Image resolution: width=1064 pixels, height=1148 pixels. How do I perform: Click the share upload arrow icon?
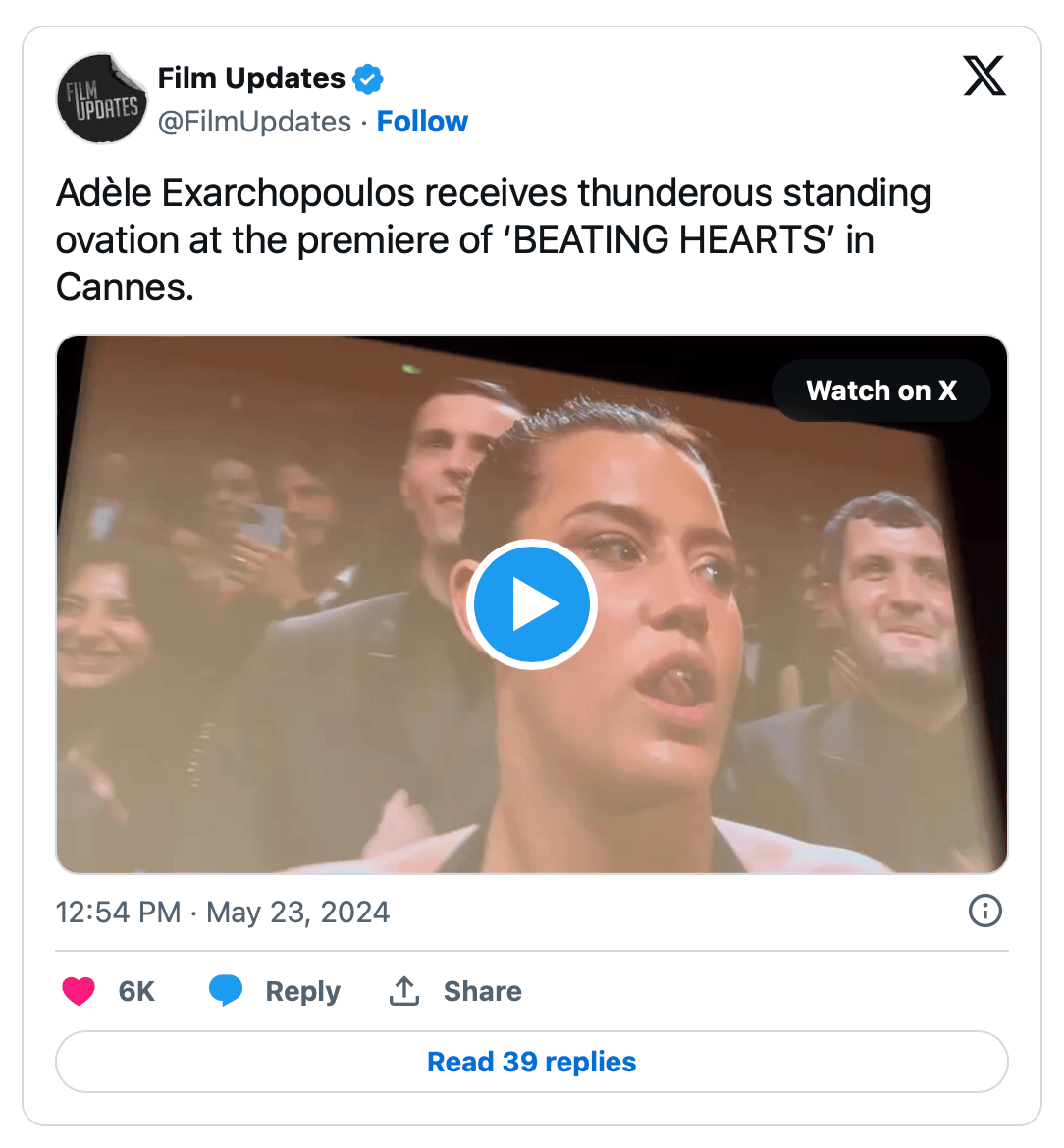[404, 991]
